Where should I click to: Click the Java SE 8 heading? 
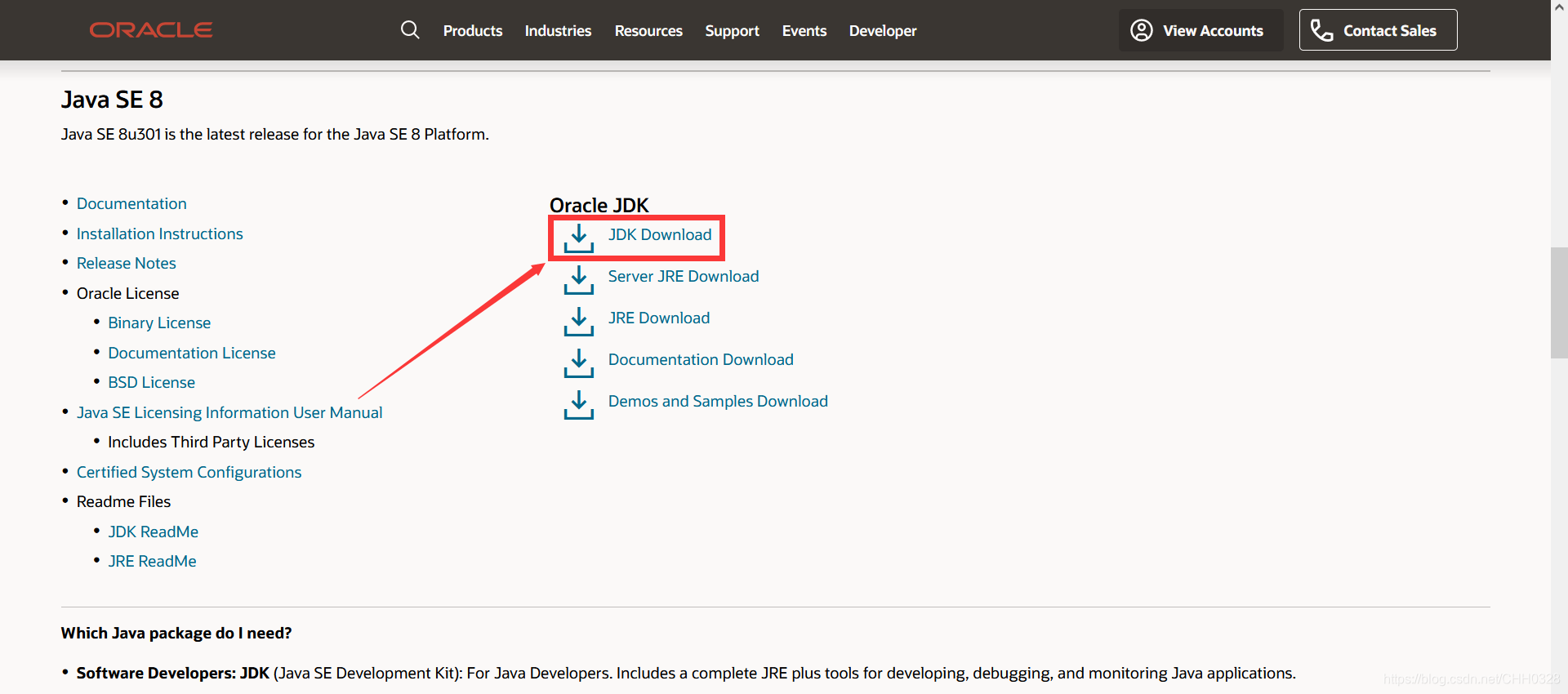click(x=112, y=100)
